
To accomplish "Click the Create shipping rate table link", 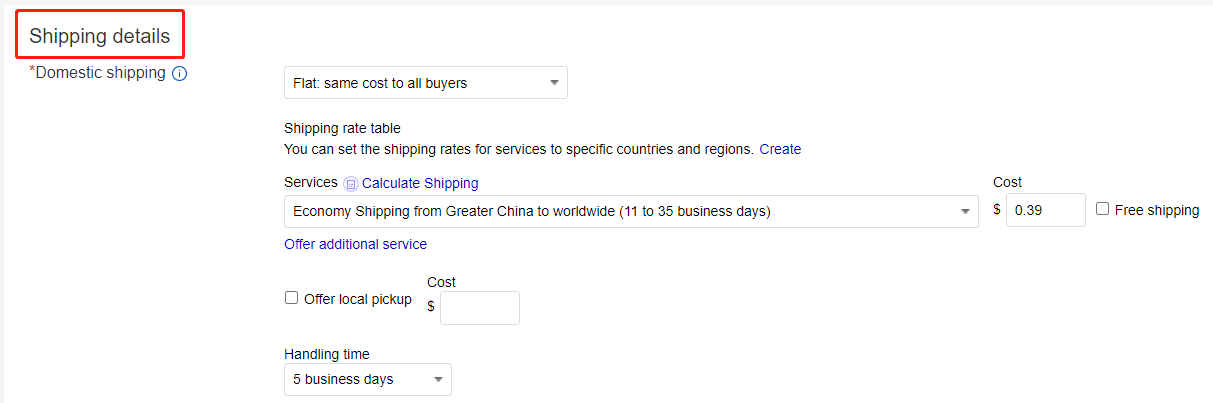I will click(x=780, y=149).
